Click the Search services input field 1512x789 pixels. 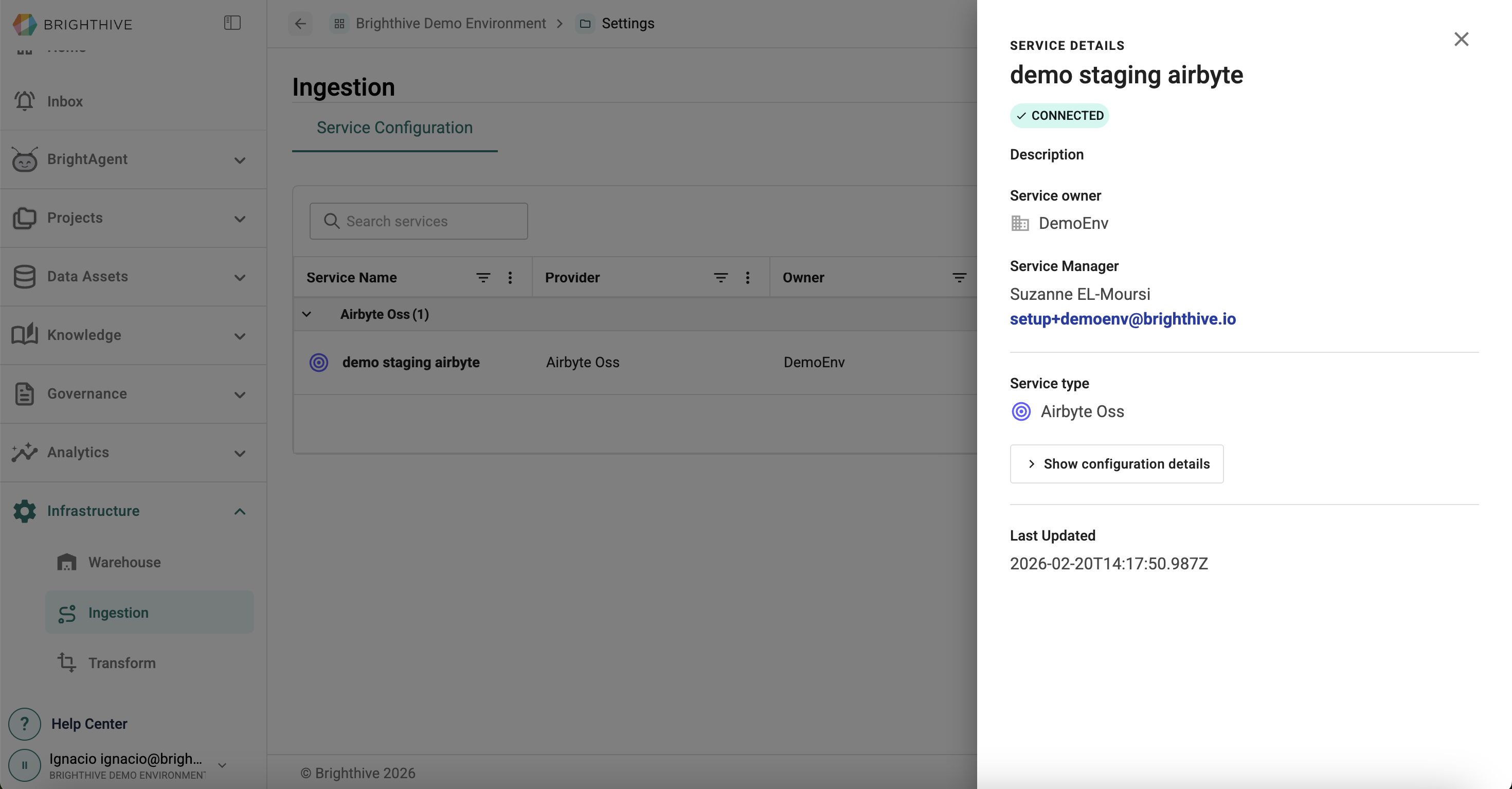(419, 221)
